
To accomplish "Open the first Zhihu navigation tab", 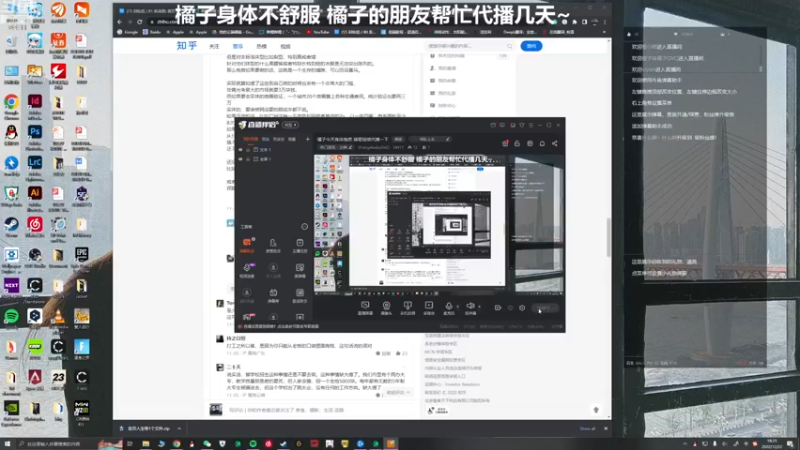I will [214, 46].
